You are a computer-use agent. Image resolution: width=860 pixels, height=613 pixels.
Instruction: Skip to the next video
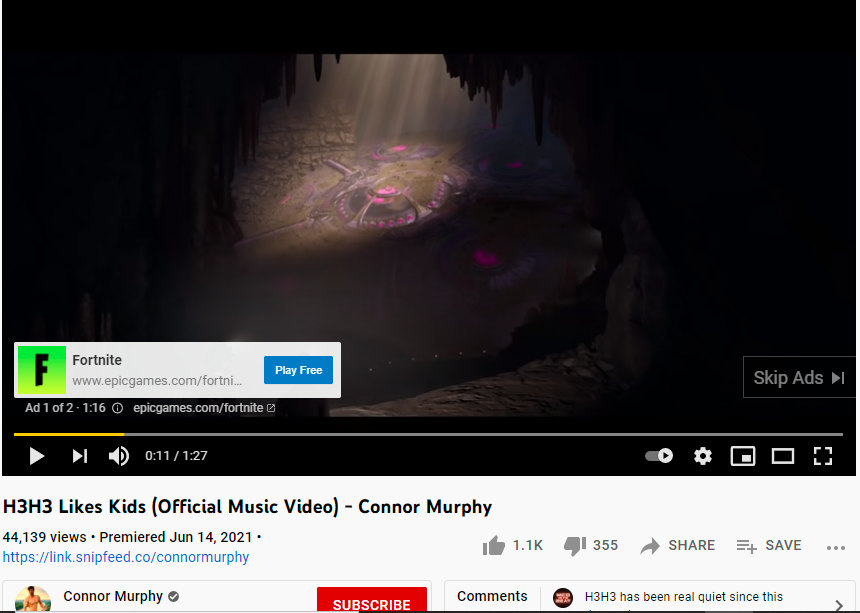coord(80,456)
